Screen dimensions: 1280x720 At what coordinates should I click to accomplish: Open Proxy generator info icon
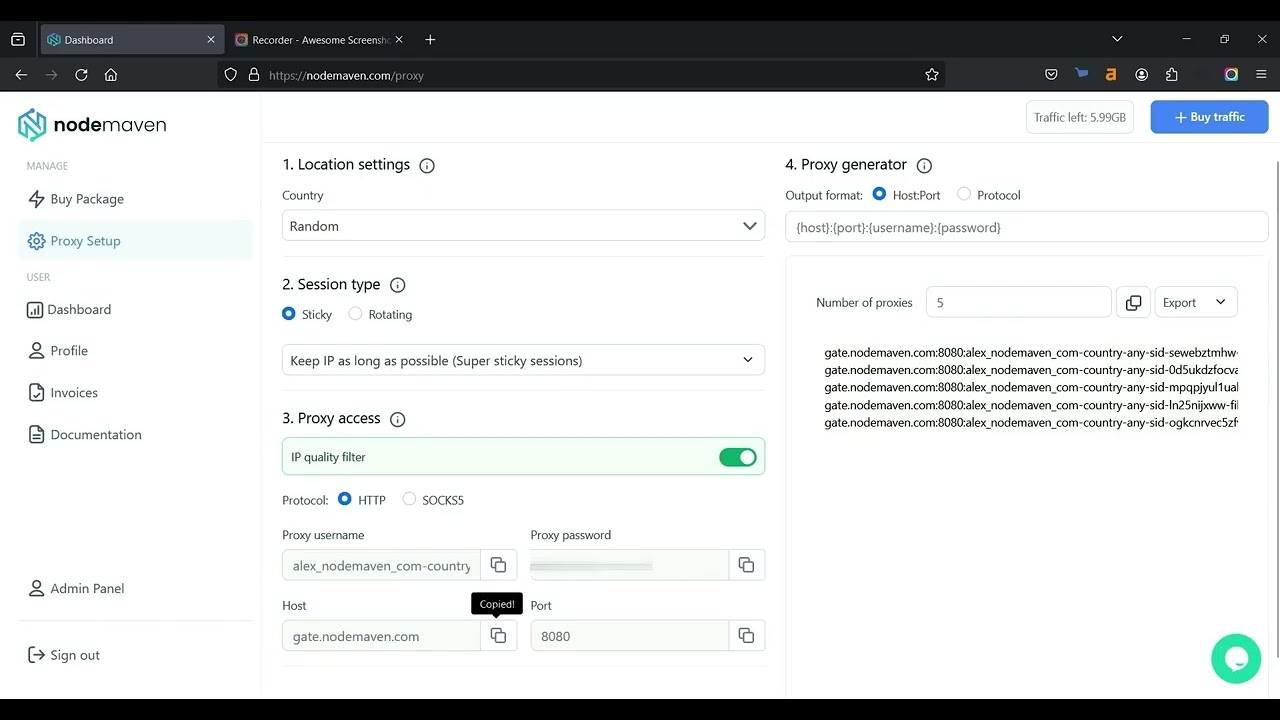(924, 166)
